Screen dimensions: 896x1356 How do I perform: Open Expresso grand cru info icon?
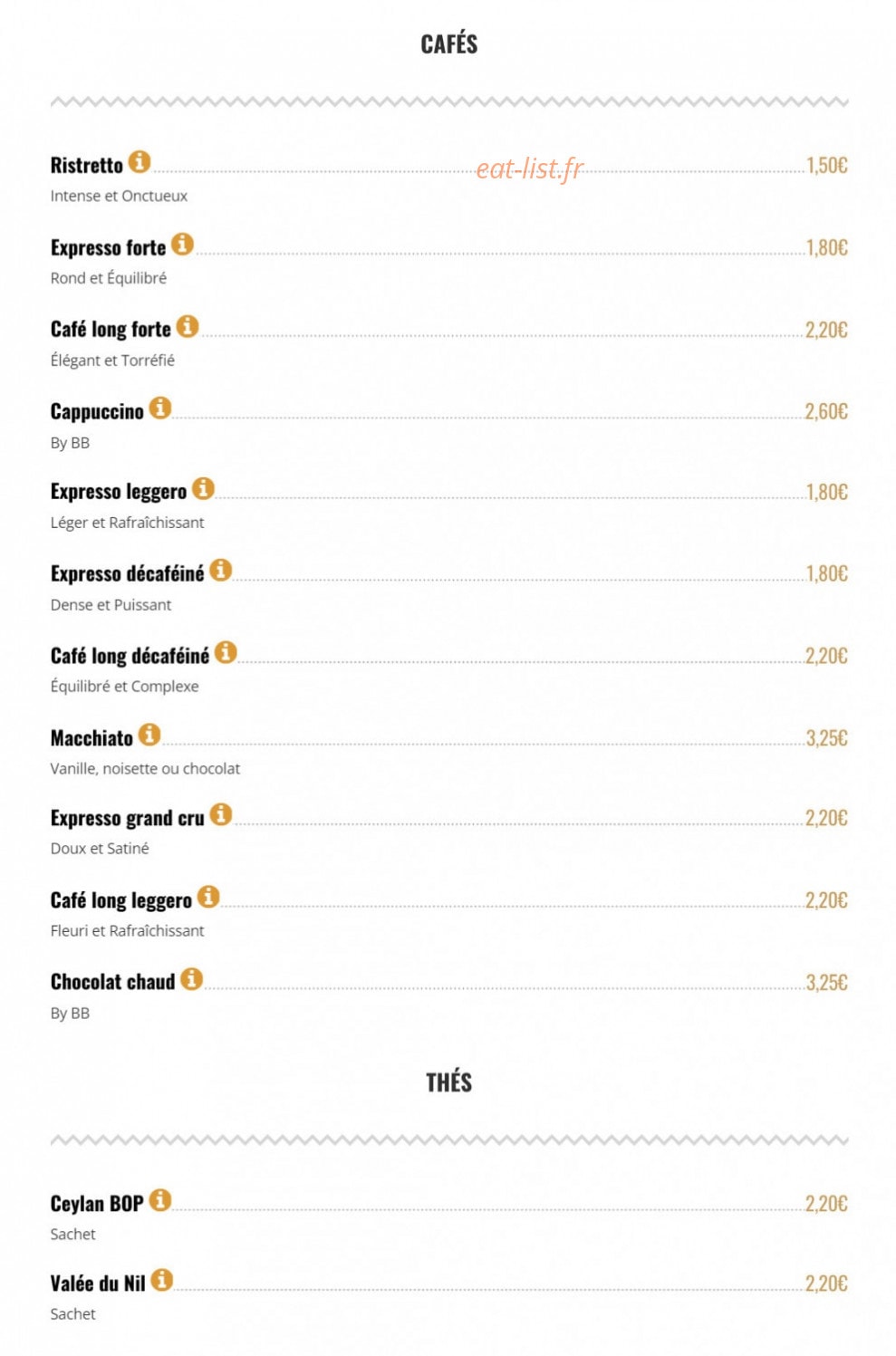(x=221, y=814)
